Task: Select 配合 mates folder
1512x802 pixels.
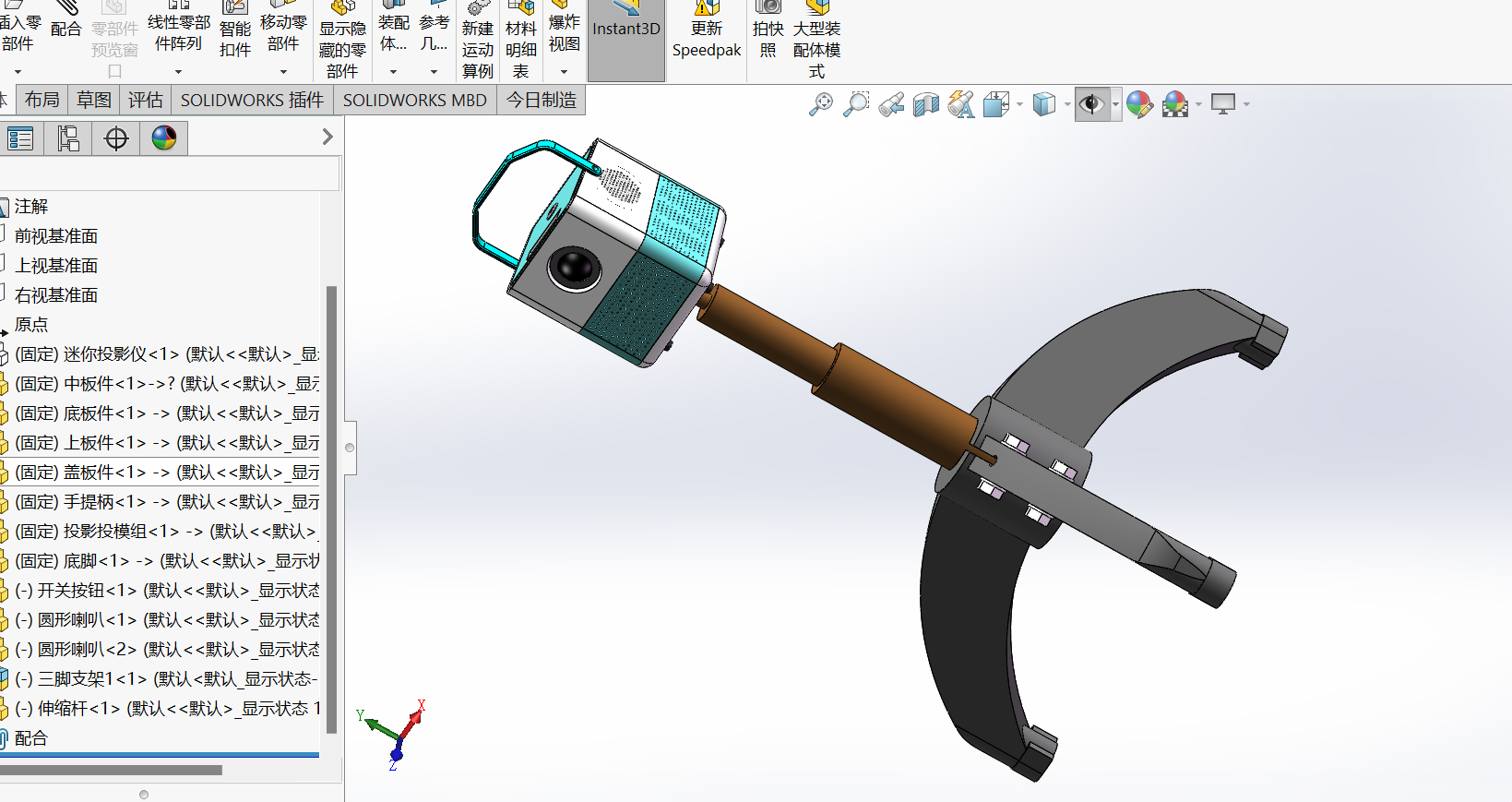Action: pos(31,738)
